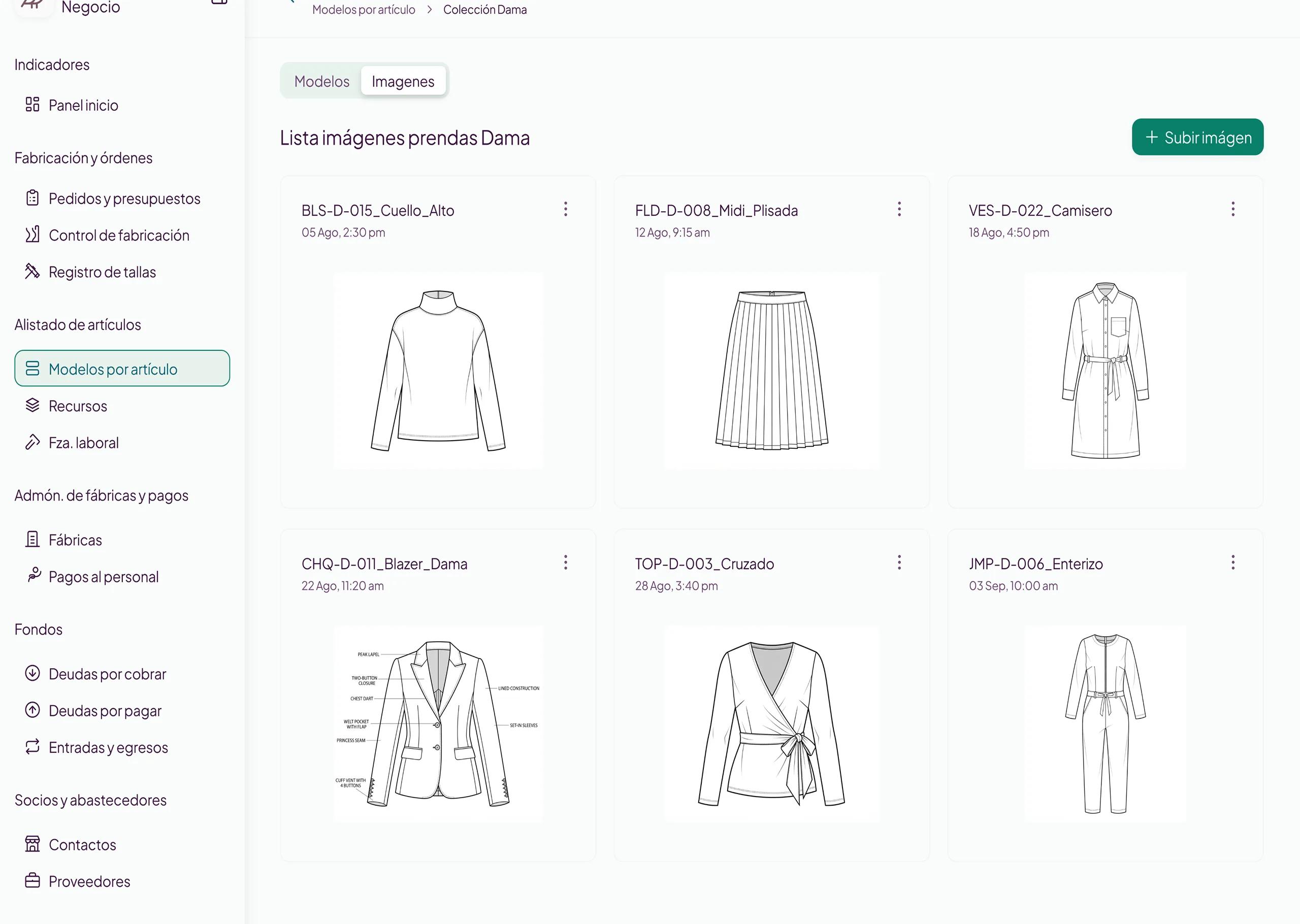The width and height of the screenshot is (1300, 924).
Task: Click the Pedidos y presupuestos clipboard icon
Action: (x=32, y=198)
